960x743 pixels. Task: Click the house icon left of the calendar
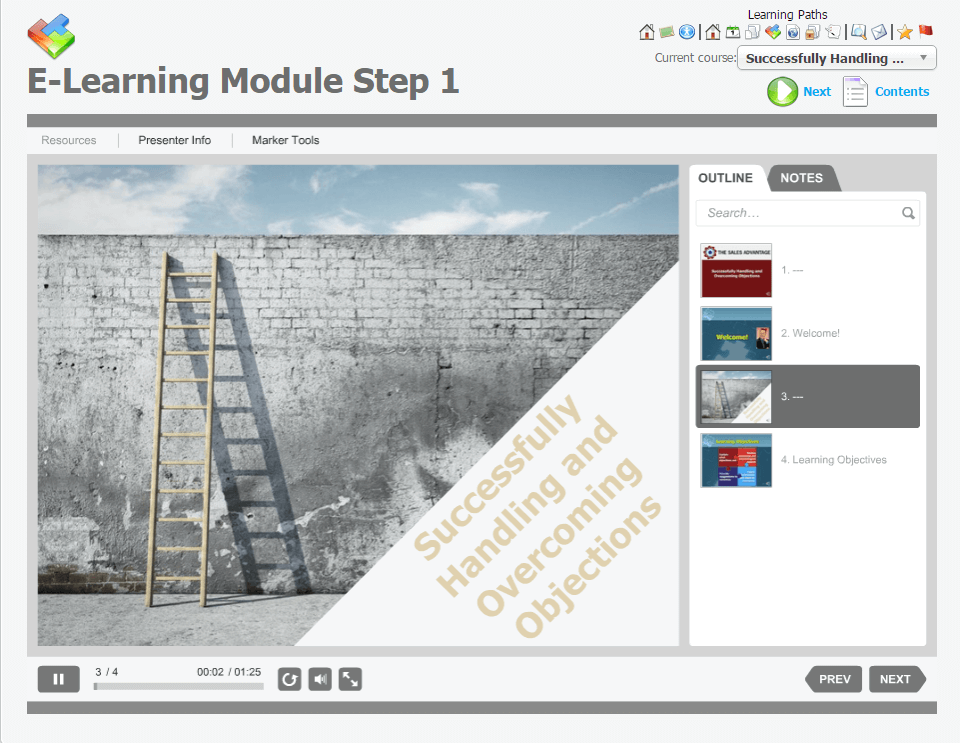(x=713, y=32)
